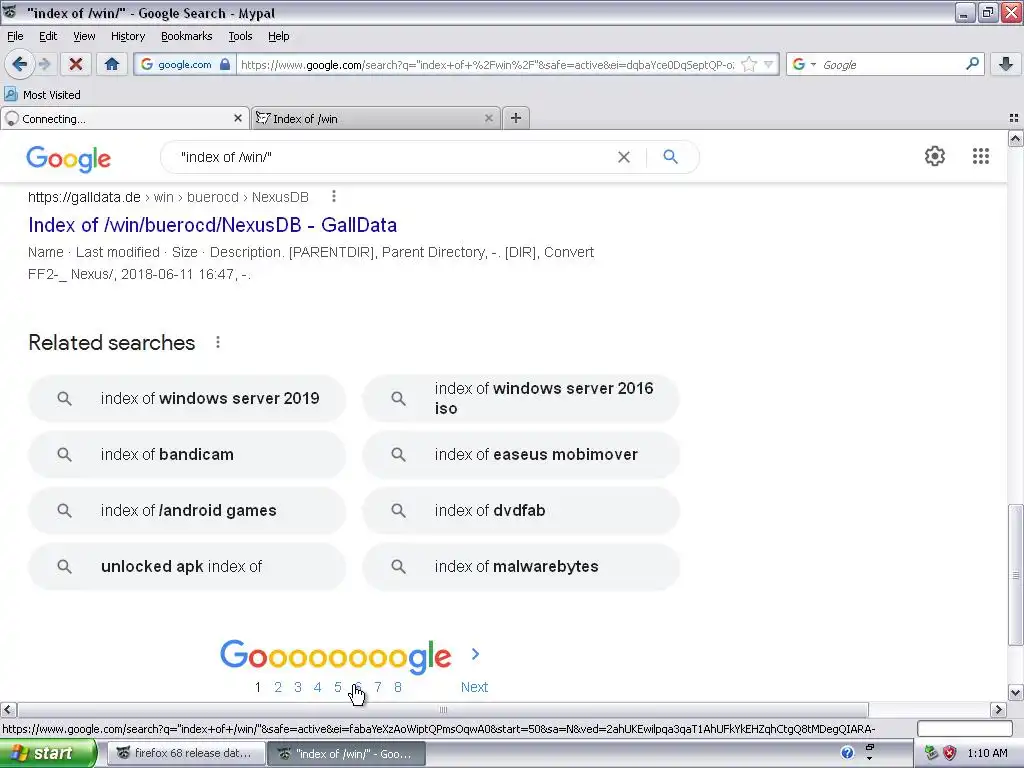Click the padlock site security icon
The width and height of the screenshot is (1024, 768).
[x=225, y=64]
